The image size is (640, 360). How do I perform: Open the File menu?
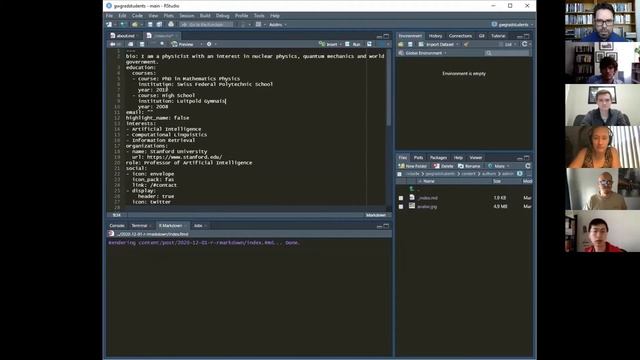click(x=109, y=16)
